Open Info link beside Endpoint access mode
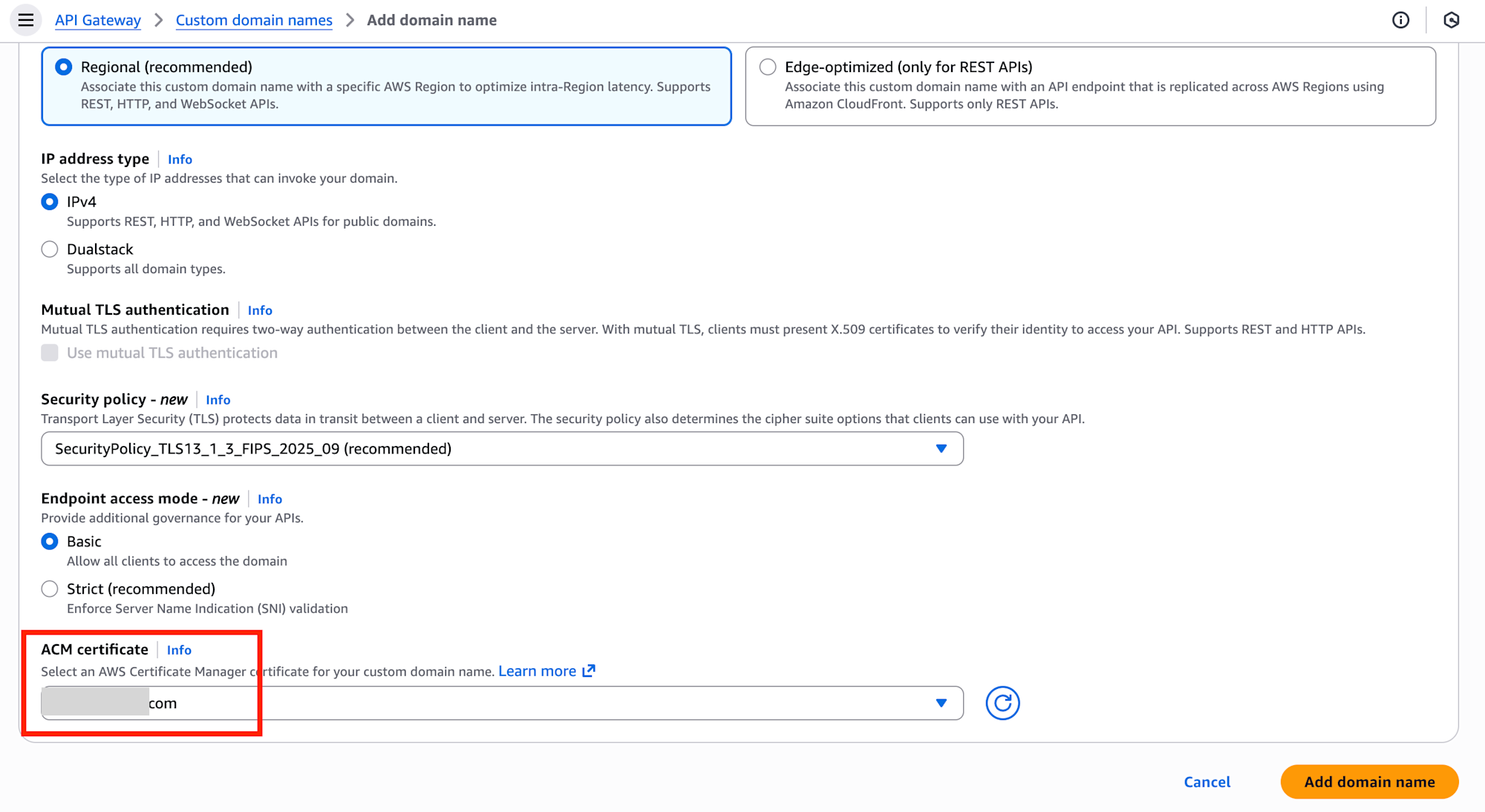This screenshot has width=1485, height=812. tap(270, 499)
